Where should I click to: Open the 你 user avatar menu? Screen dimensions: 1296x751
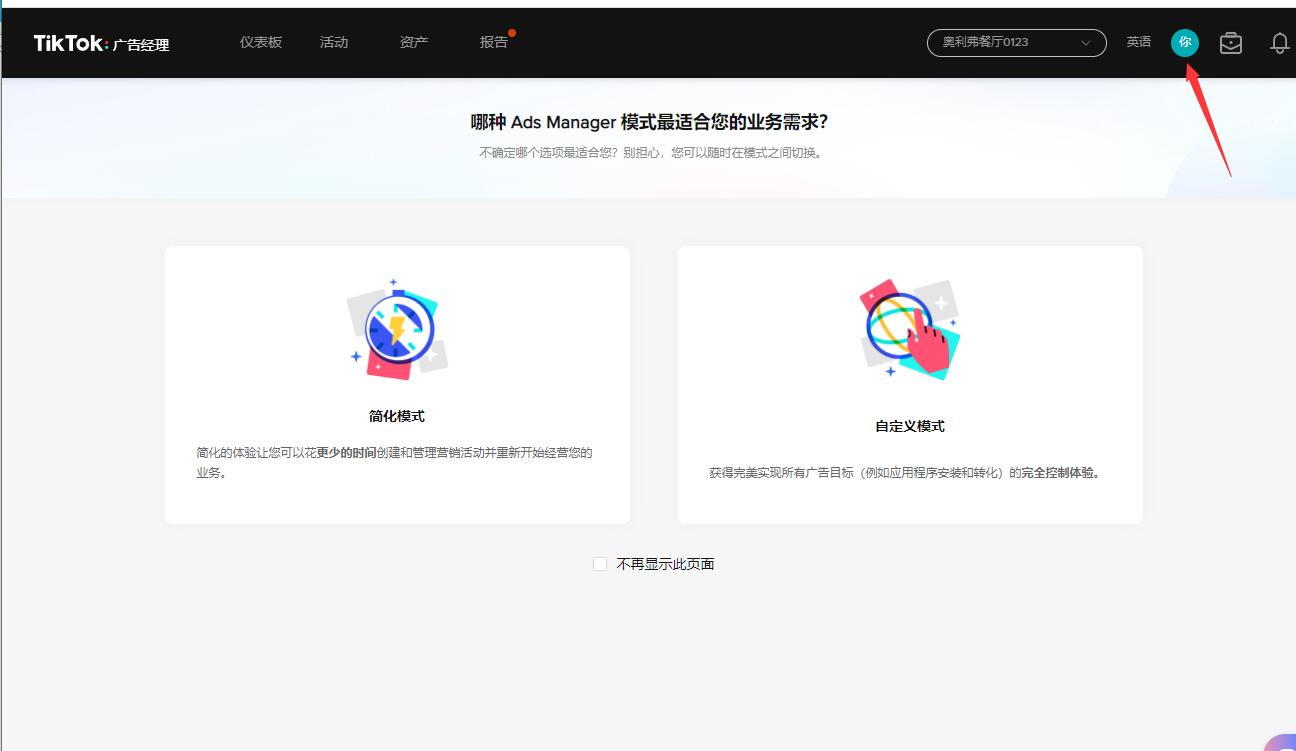[1185, 42]
